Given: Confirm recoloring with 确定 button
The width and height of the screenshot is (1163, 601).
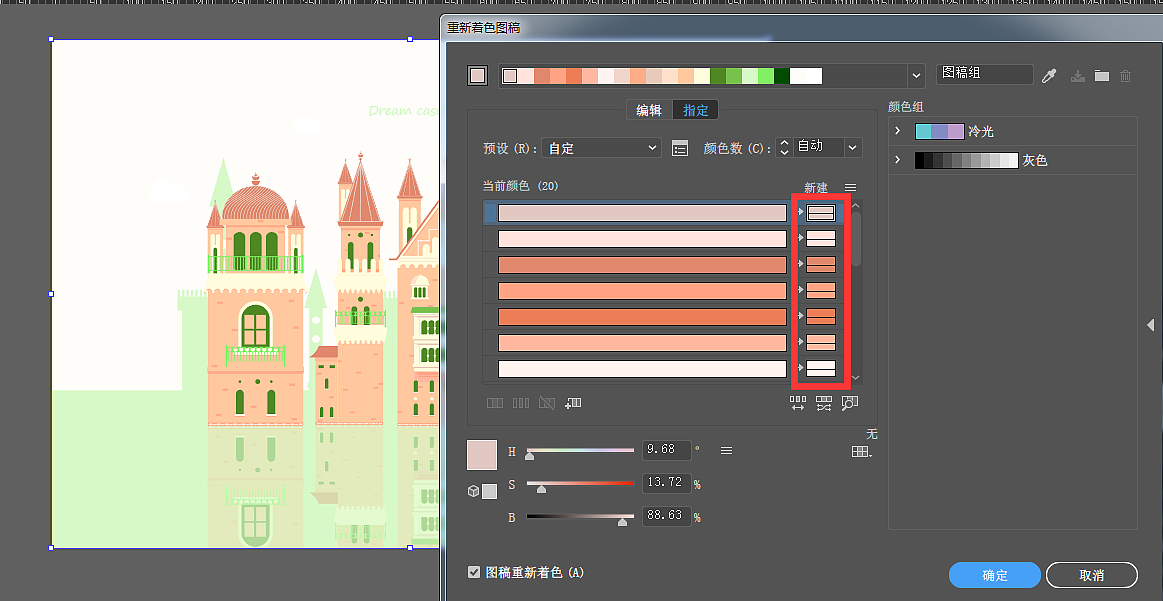Looking at the screenshot, I should [x=994, y=575].
